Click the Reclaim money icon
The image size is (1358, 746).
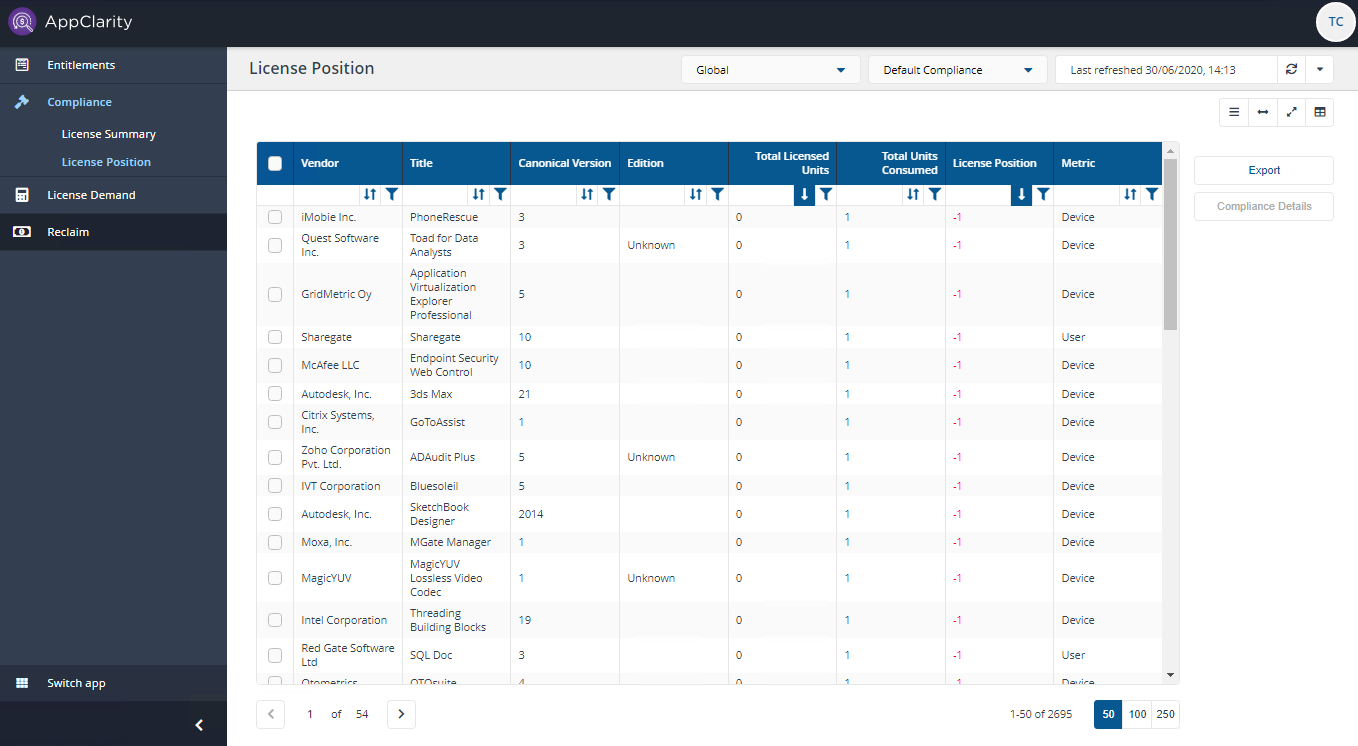click(22, 232)
